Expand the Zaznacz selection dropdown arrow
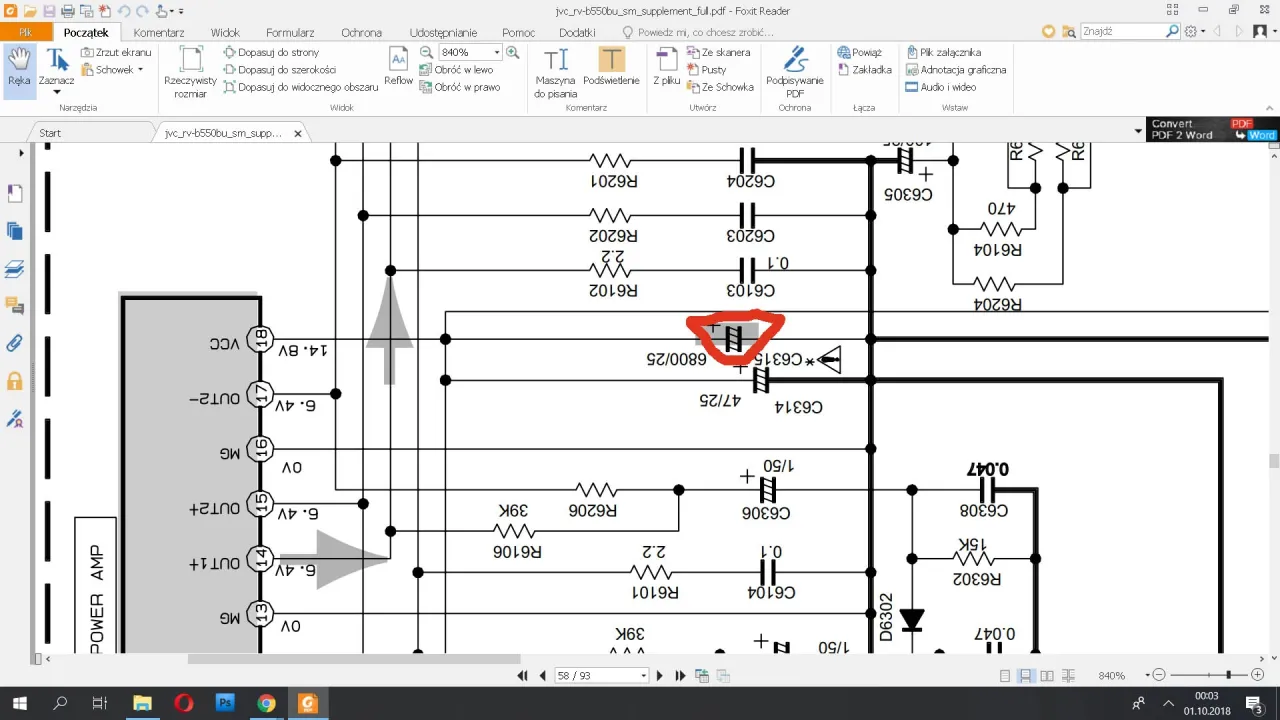Image resolution: width=1280 pixels, height=720 pixels. pyautogui.click(x=57, y=92)
